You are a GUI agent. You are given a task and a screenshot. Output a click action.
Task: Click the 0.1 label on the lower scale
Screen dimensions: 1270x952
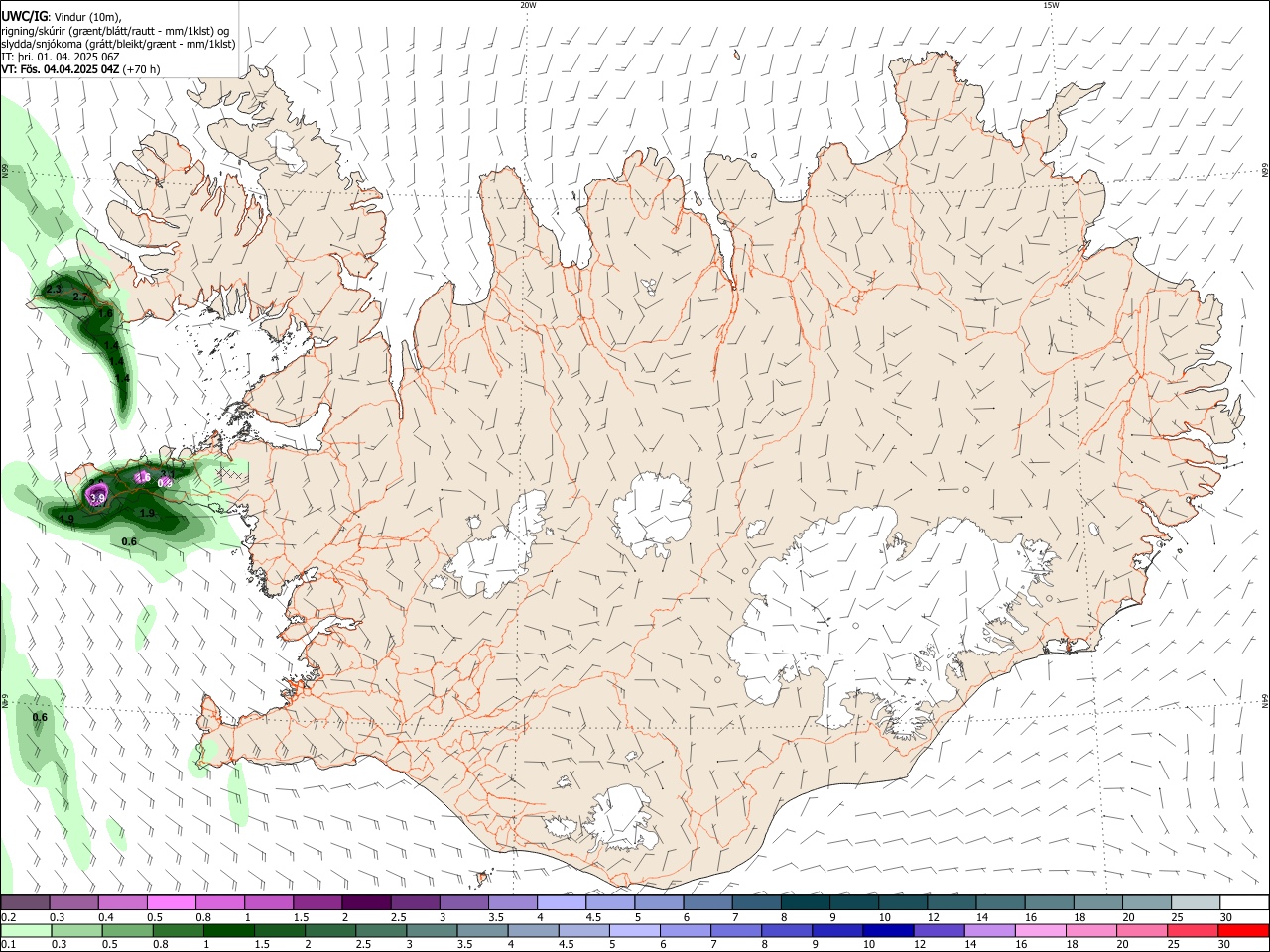7,945
